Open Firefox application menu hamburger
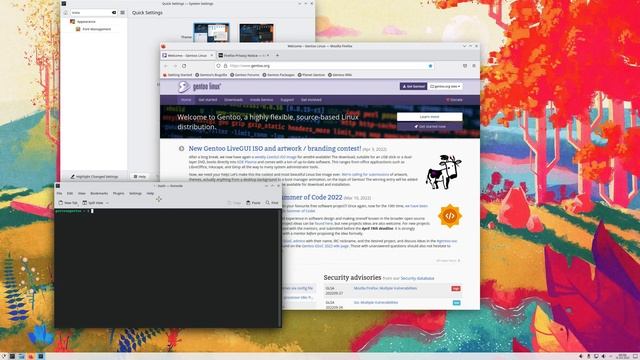The height and width of the screenshot is (360, 640). tap(474, 66)
